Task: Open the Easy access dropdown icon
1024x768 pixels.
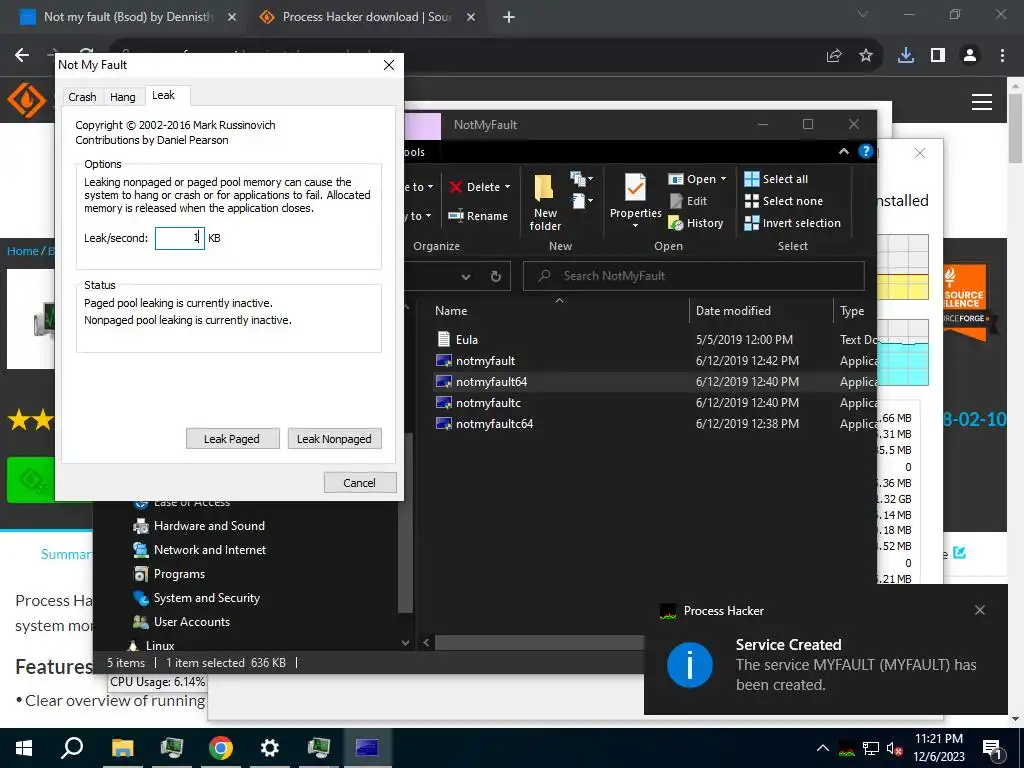Action: point(581,200)
